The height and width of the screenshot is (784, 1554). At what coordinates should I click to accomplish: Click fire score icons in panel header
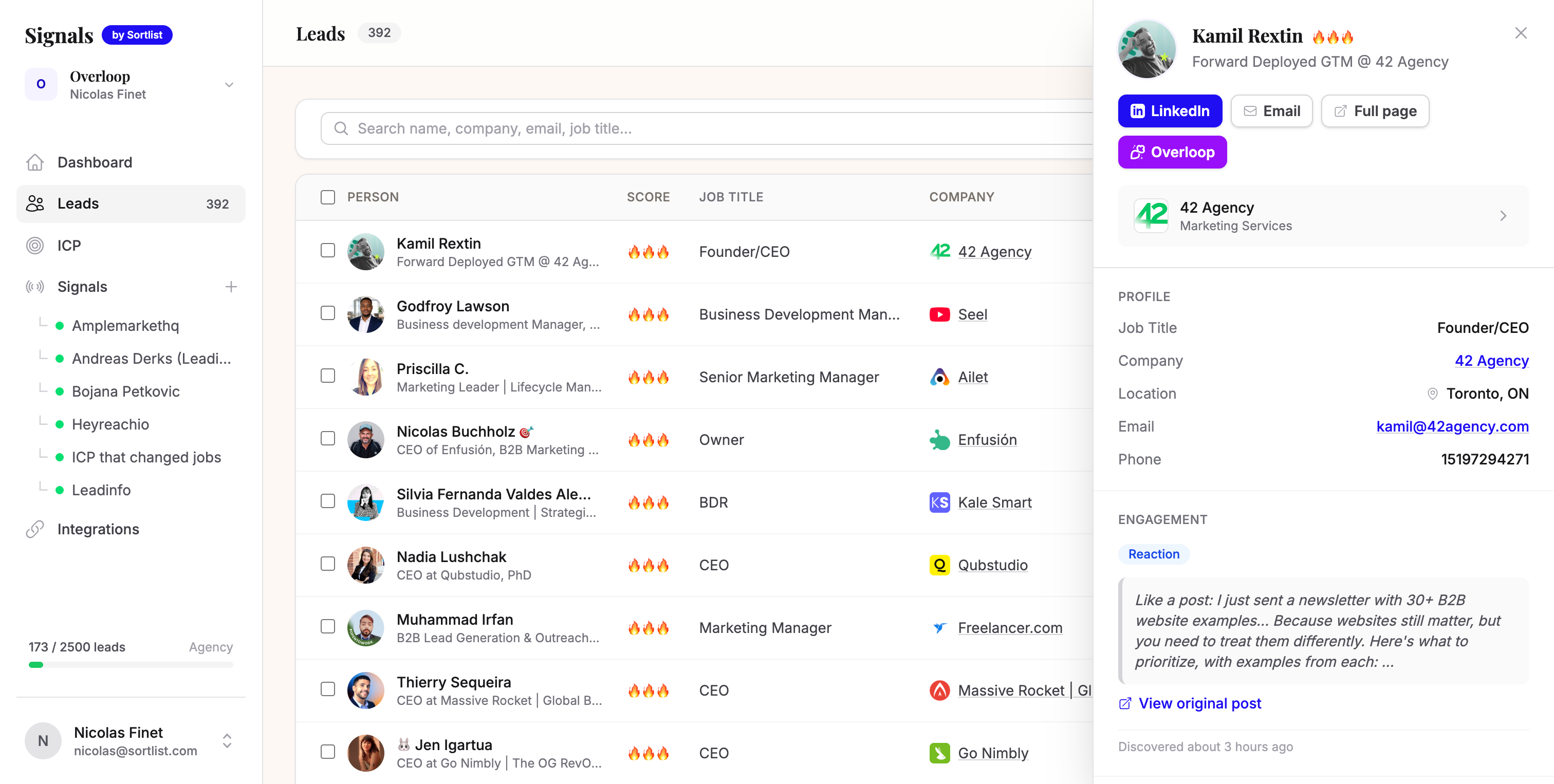click(1333, 37)
